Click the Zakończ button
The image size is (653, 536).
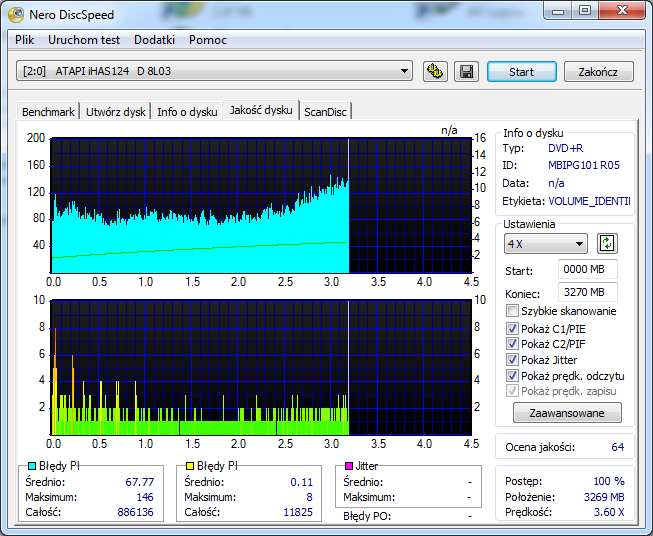coord(598,72)
